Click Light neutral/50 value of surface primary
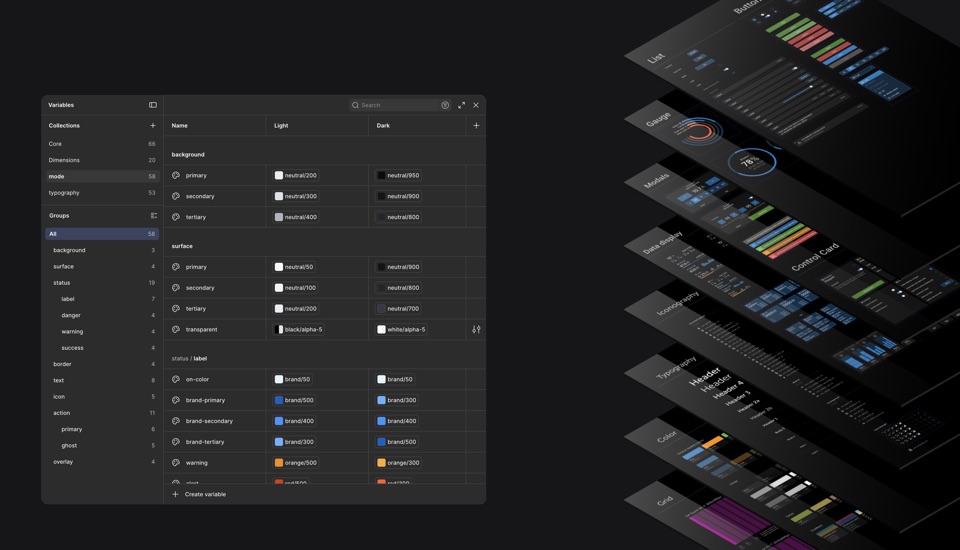This screenshot has width=960, height=550. 294,267
